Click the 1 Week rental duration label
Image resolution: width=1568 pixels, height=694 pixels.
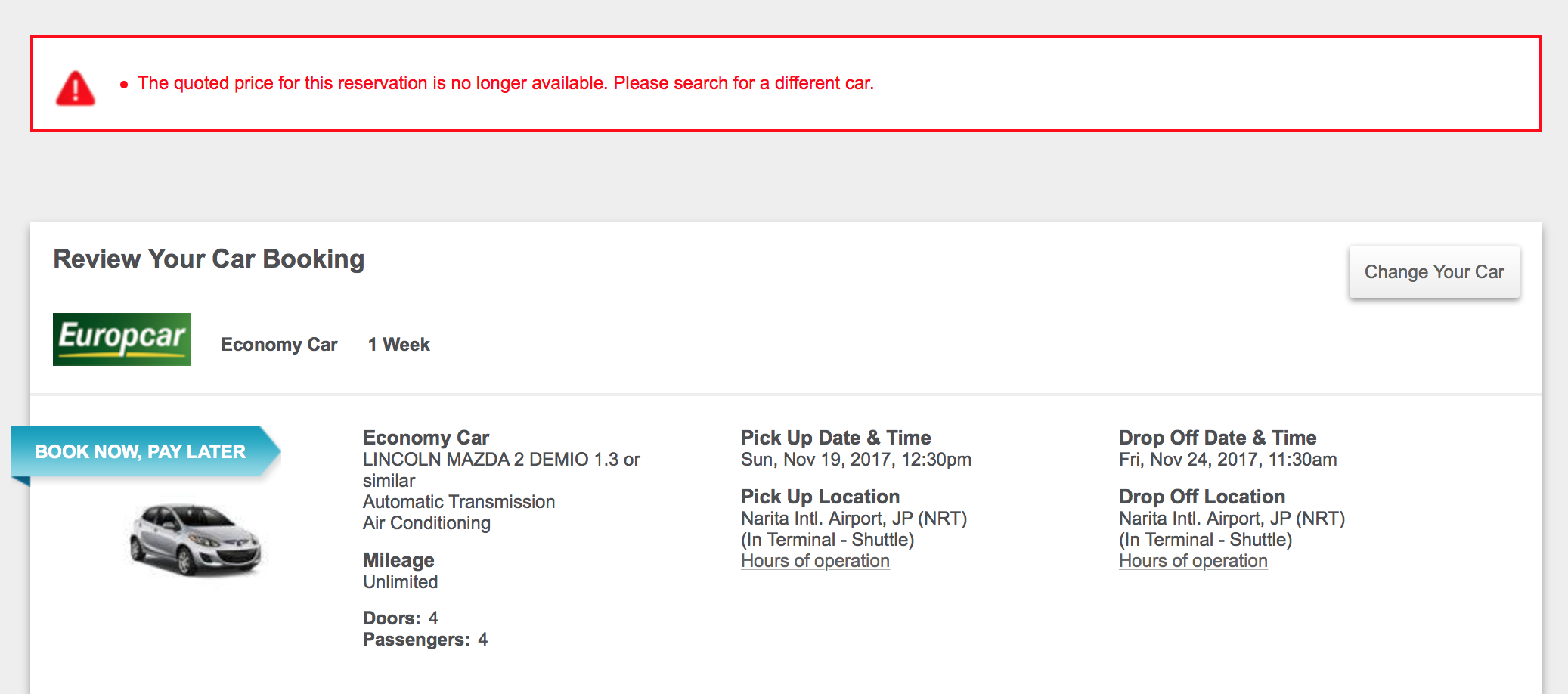398,345
